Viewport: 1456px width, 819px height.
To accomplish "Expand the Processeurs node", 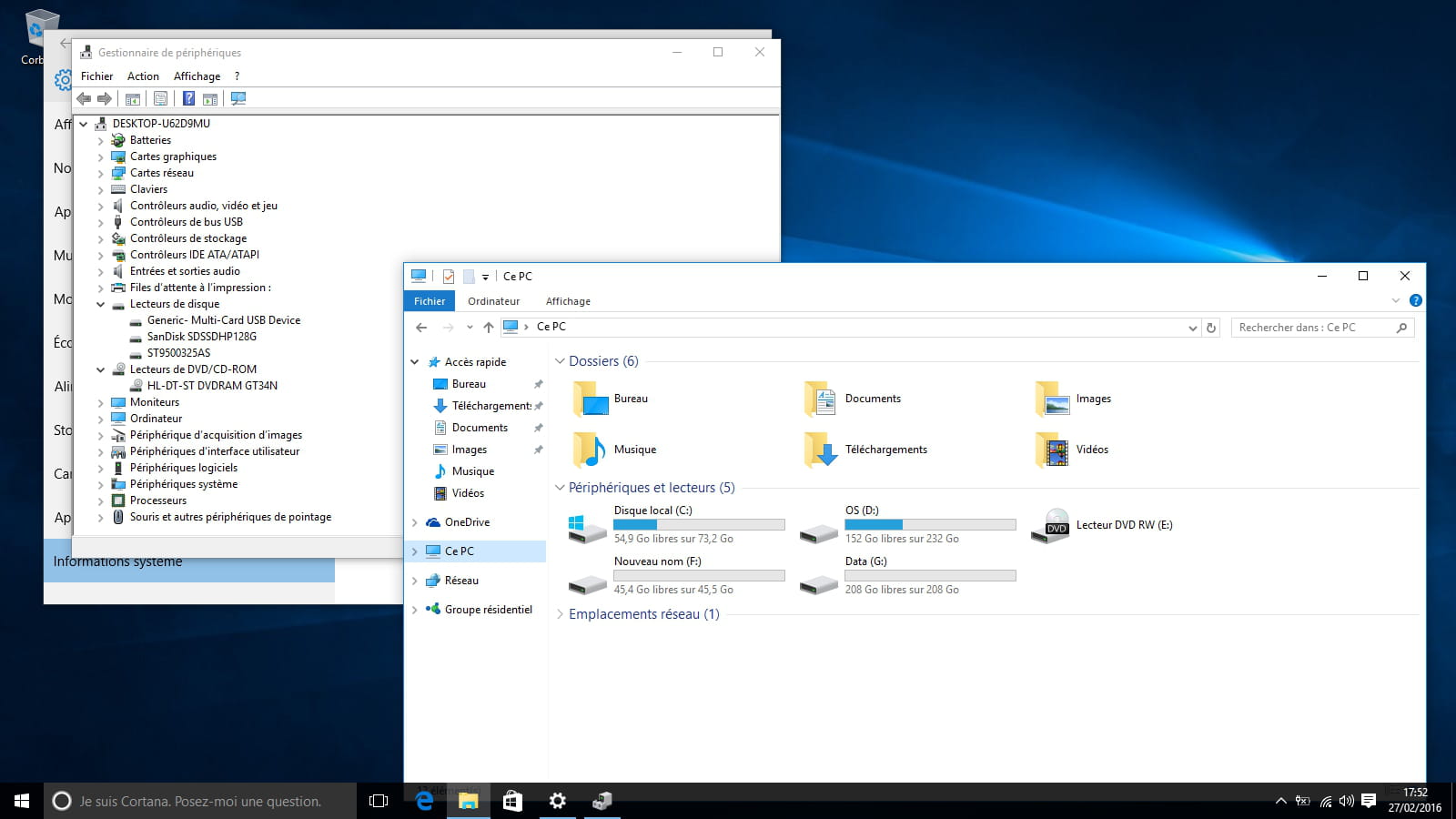I will pos(100,501).
